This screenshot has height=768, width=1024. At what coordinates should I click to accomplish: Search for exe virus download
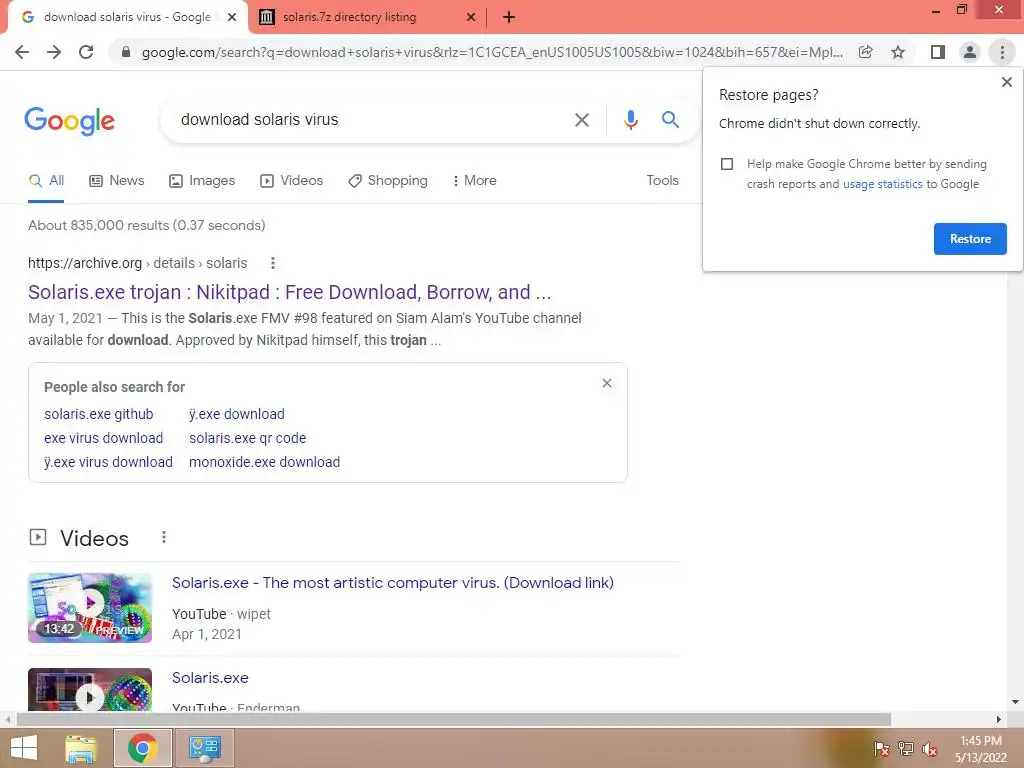click(103, 438)
